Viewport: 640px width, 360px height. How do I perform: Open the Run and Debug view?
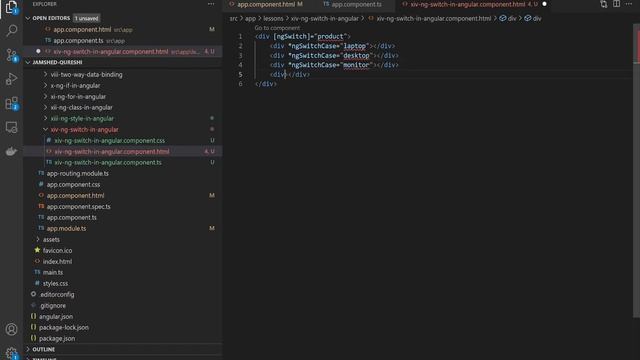tap(11, 79)
